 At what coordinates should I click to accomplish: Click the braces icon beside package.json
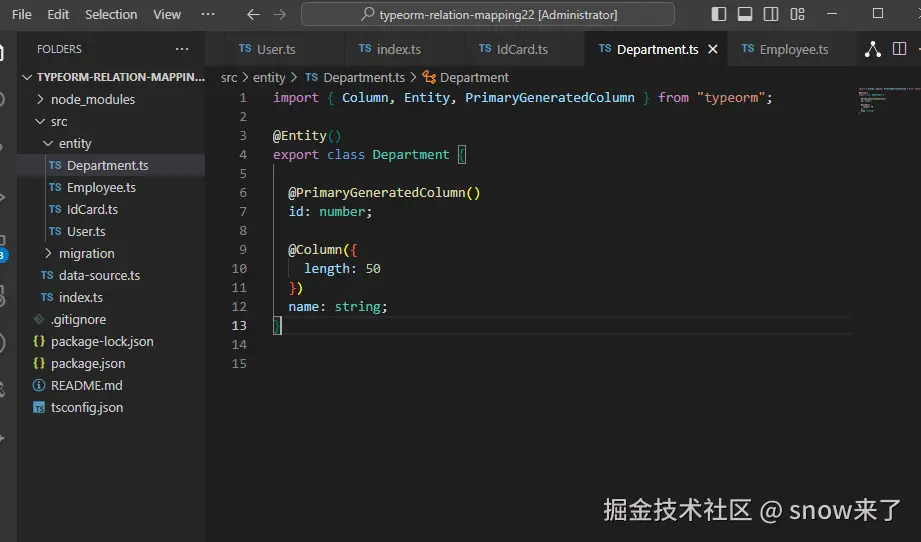[39, 363]
